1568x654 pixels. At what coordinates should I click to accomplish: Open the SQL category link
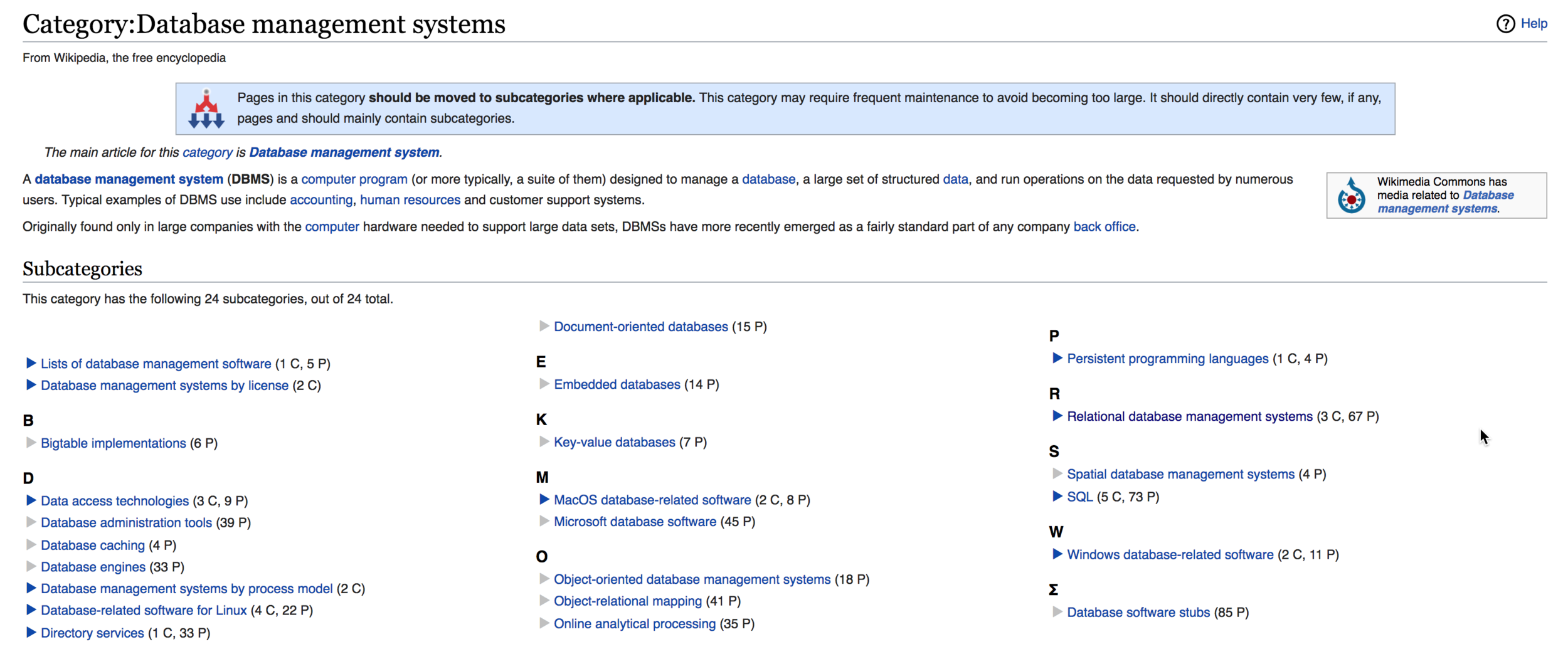[1079, 497]
